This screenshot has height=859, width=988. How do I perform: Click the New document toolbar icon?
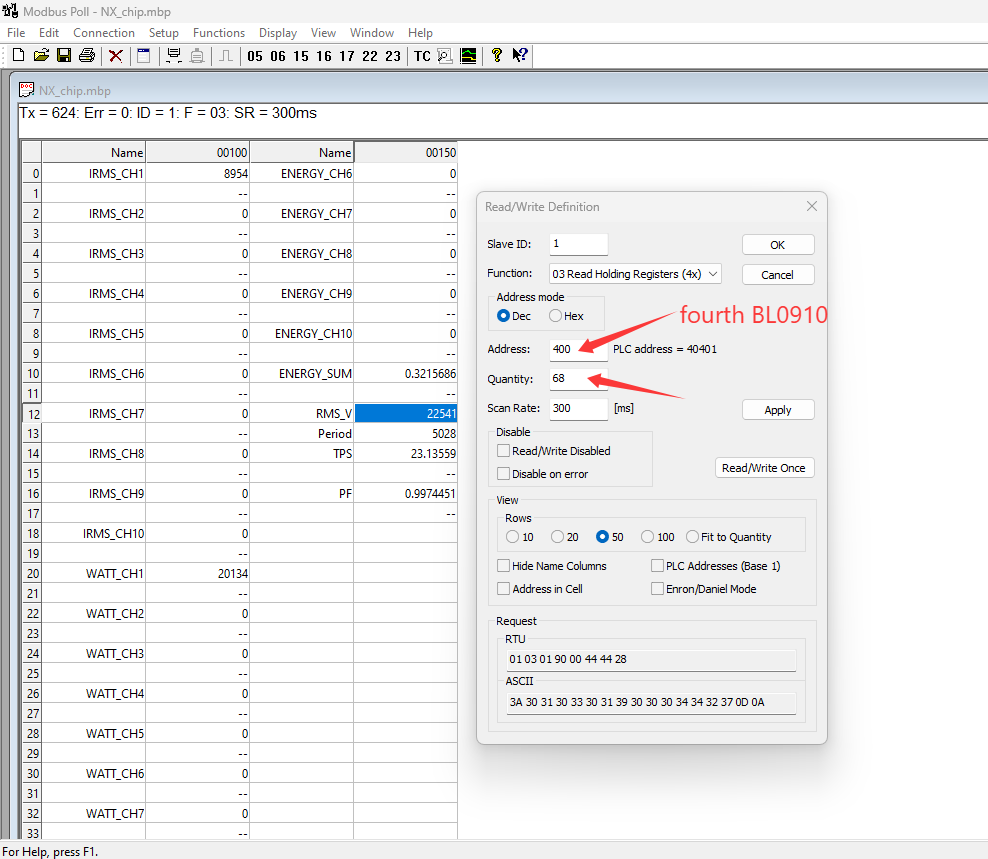pyautogui.click(x=17, y=56)
